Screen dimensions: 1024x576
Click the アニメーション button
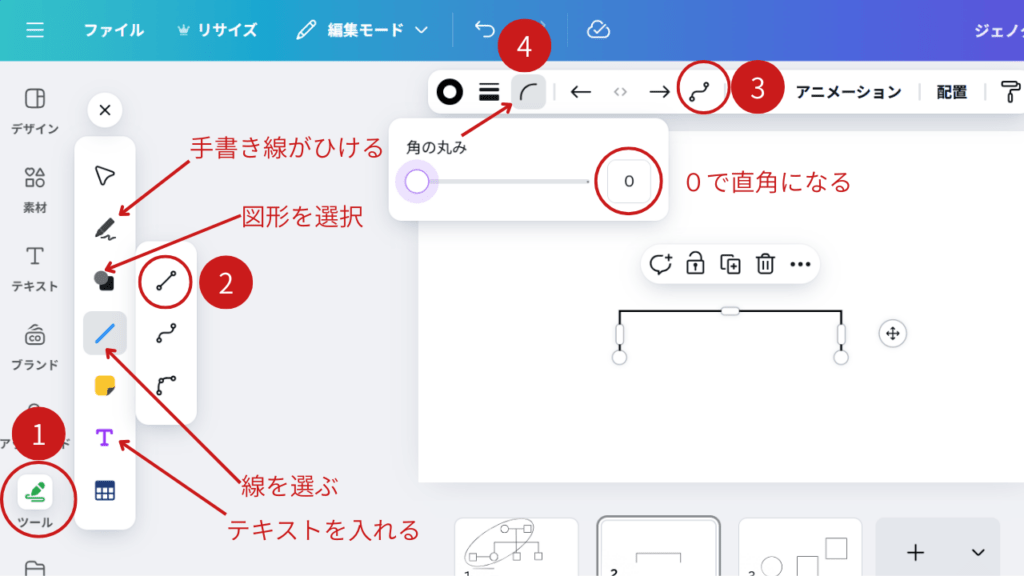coord(848,92)
